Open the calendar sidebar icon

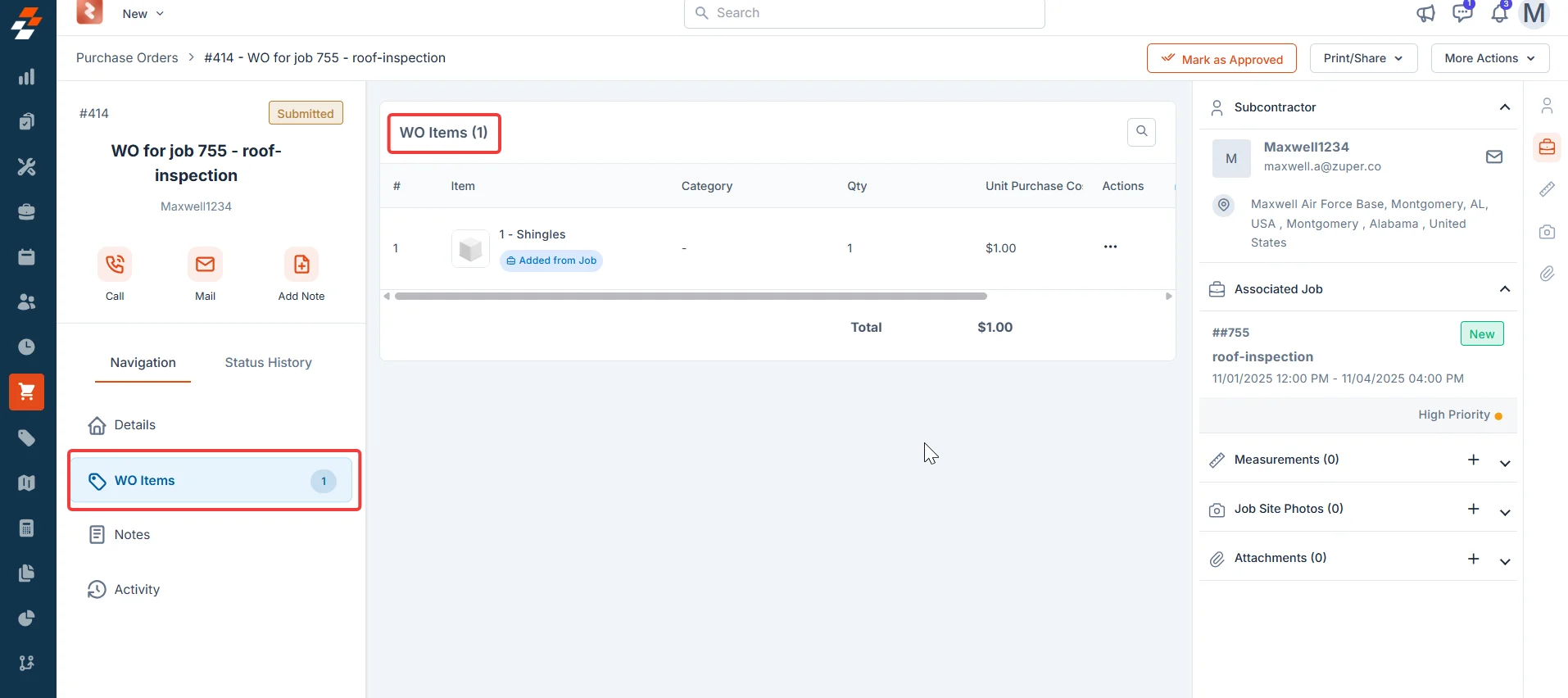pyautogui.click(x=27, y=257)
